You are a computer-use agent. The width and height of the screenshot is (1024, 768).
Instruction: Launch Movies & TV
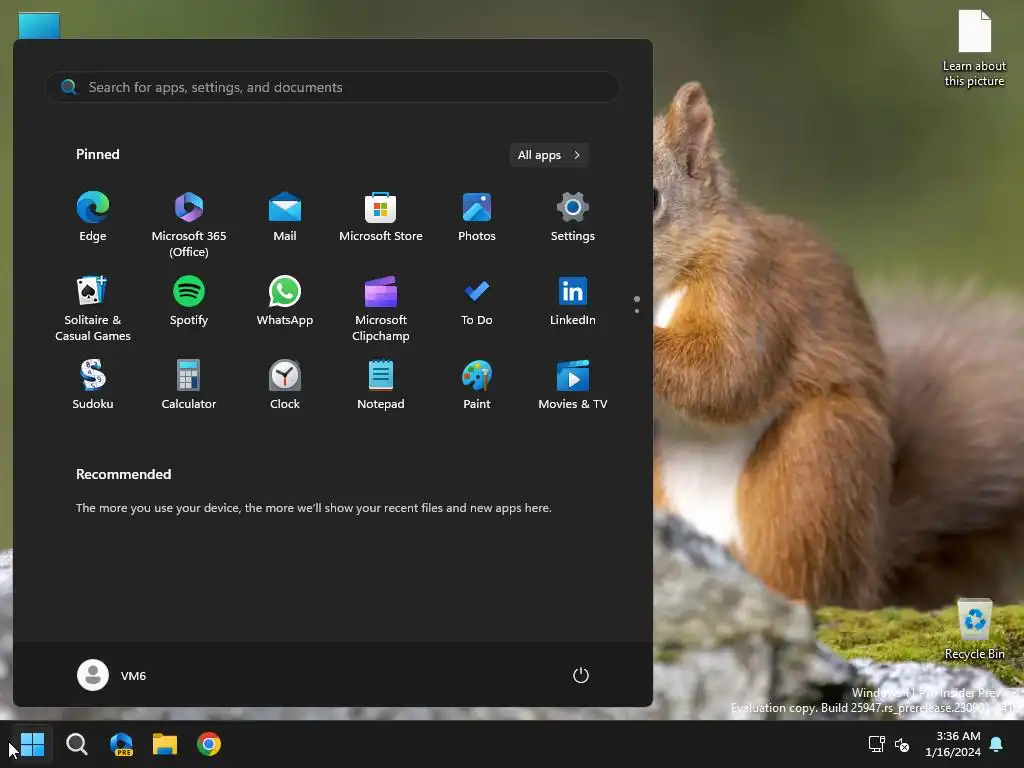tap(573, 385)
